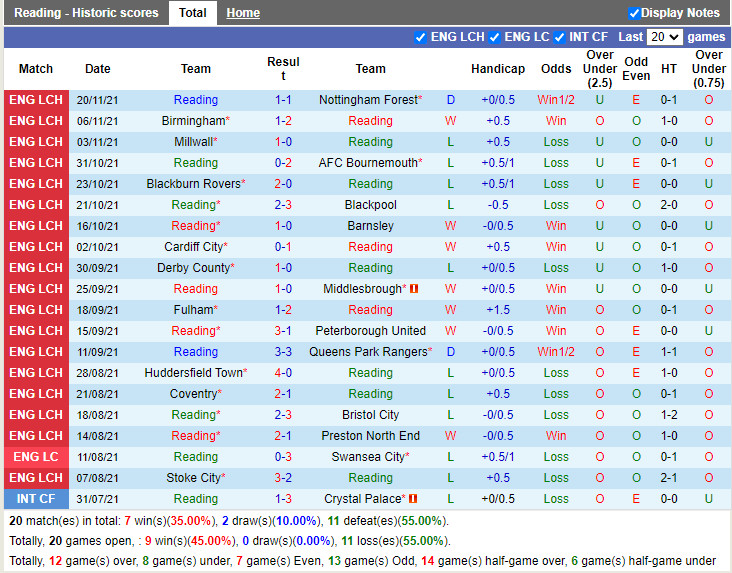Open the Last 20 games dropdown
This screenshot has height=573, width=732.
point(664,37)
